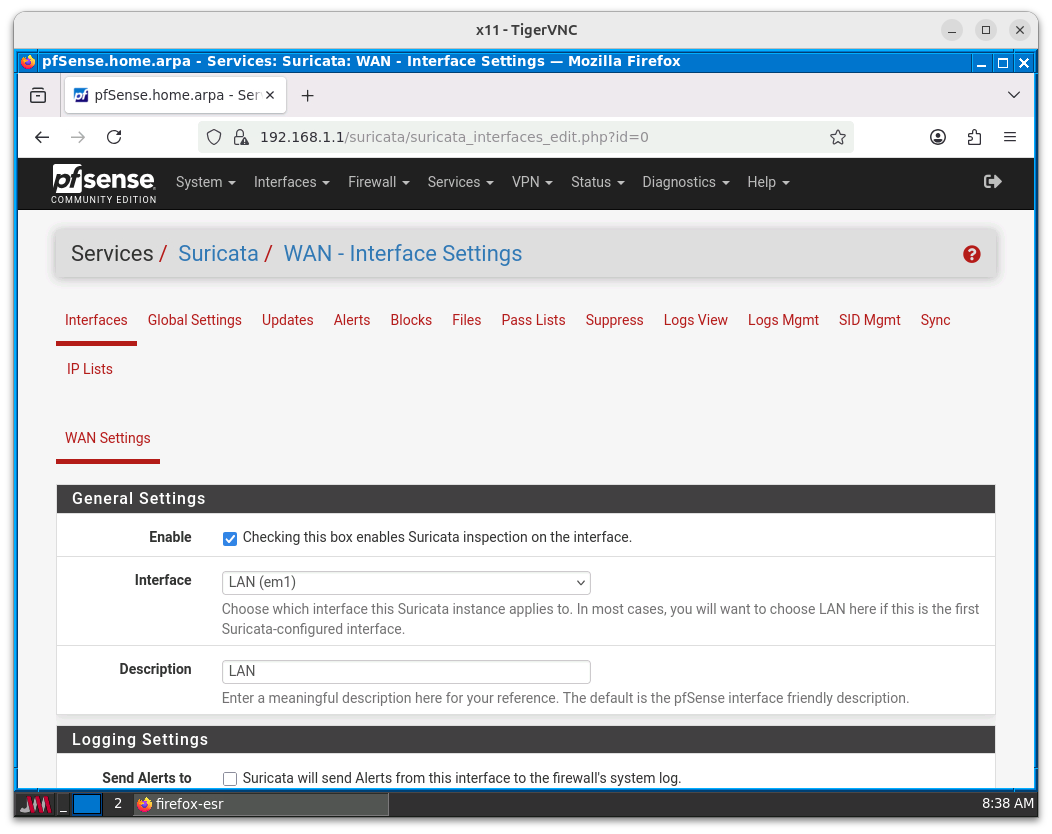Open the Alerts tab

[x=352, y=321]
